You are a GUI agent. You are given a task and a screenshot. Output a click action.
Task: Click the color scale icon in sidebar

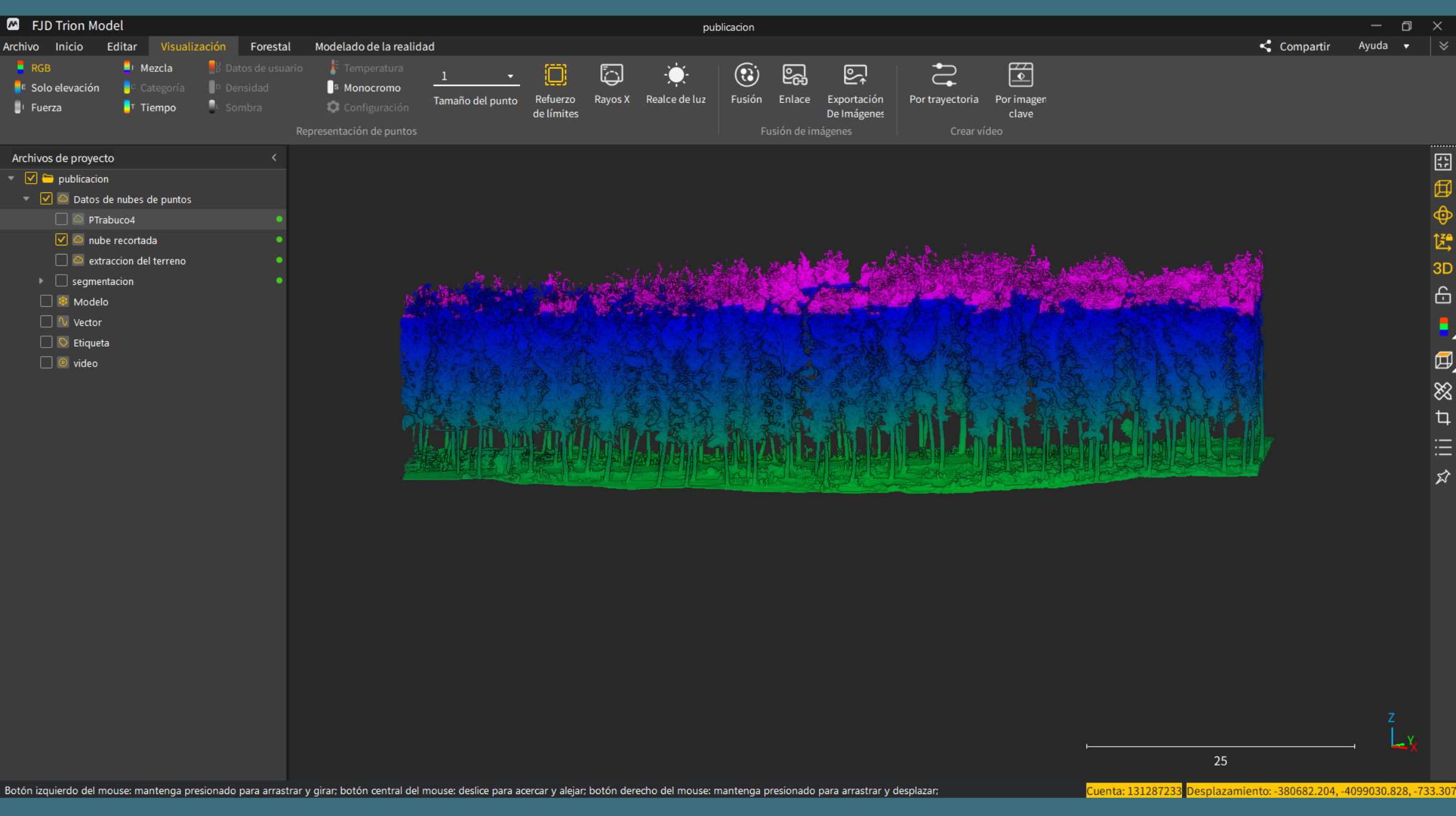[1443, 327]
